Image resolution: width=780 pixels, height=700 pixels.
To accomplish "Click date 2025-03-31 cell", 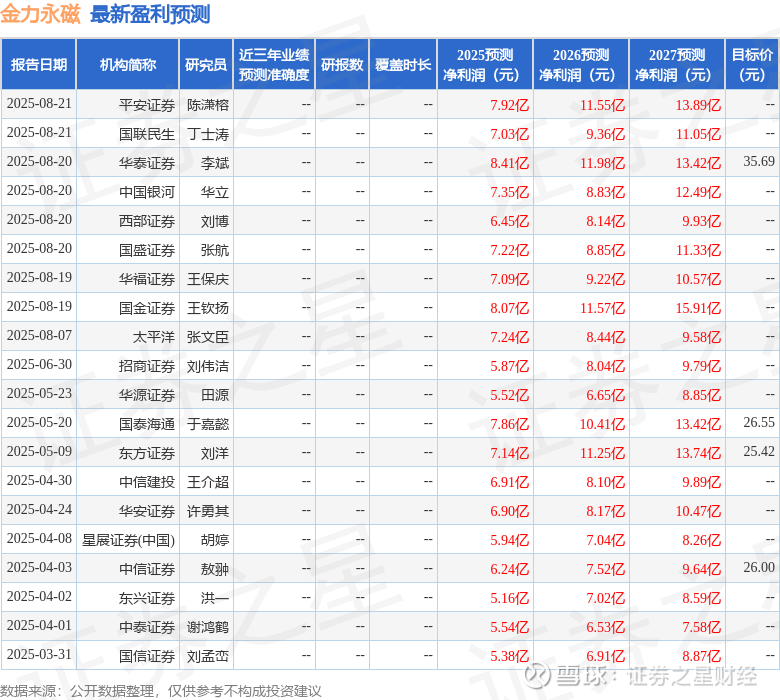I will click(39, 654).
